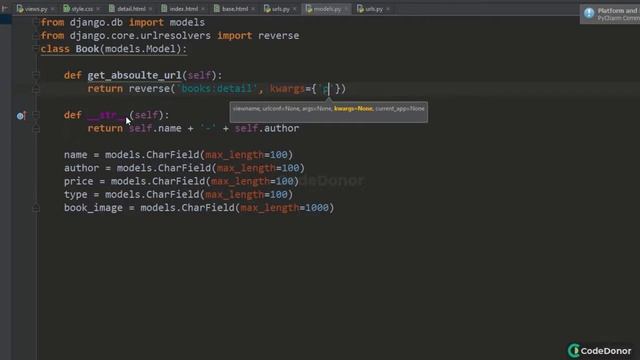This screenshot has width=640, height=360.
Task: Click the get_absoulte_url method name
Action: 134,76
